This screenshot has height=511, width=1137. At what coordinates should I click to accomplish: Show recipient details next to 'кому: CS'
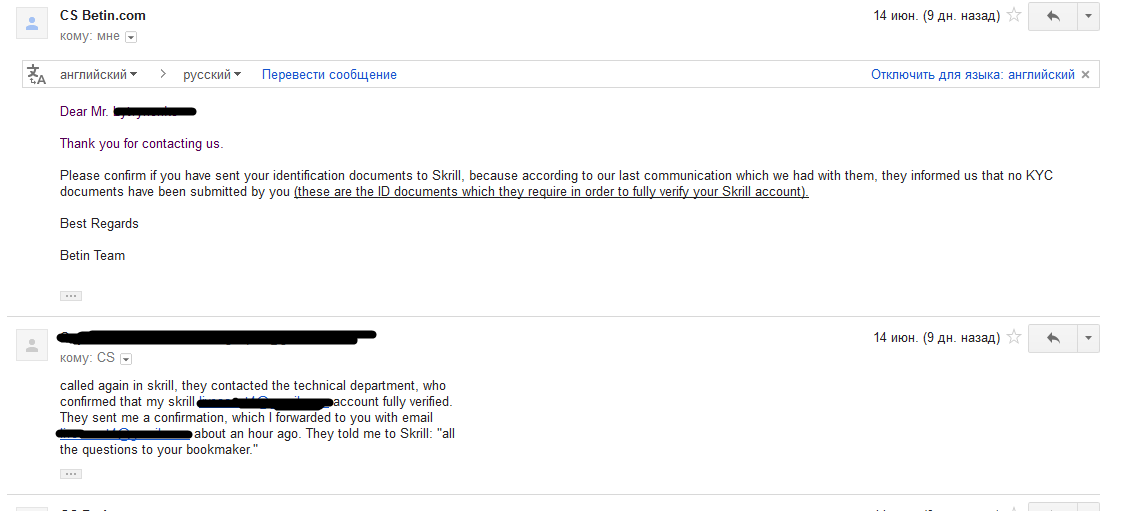coord(126,359)
